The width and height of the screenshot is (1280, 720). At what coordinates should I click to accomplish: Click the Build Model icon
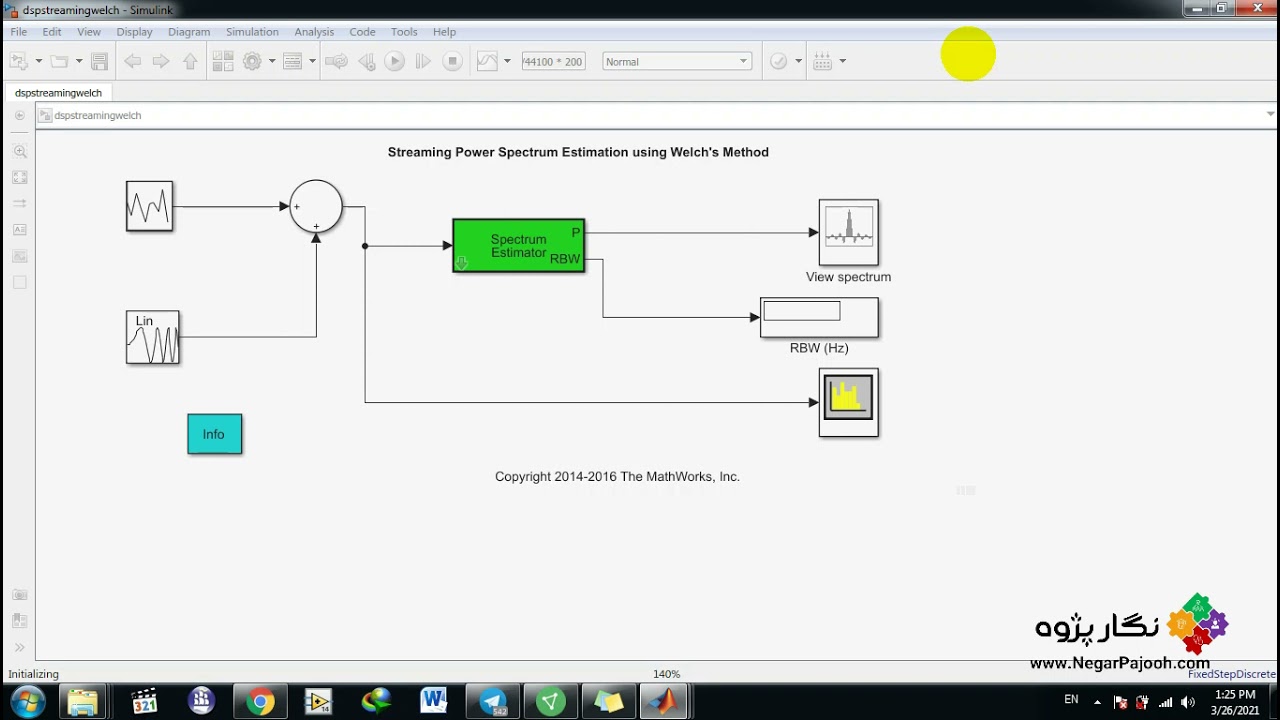point(823,61)
